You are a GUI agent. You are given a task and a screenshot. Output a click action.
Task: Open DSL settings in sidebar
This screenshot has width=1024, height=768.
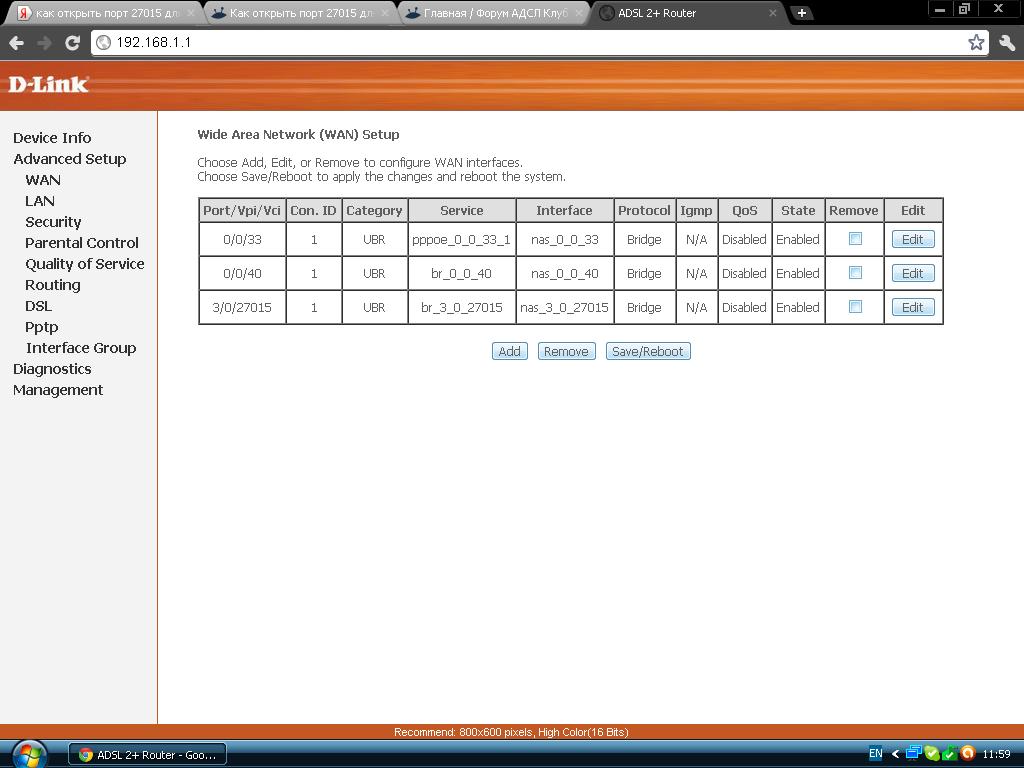click(x=39, y=306)
